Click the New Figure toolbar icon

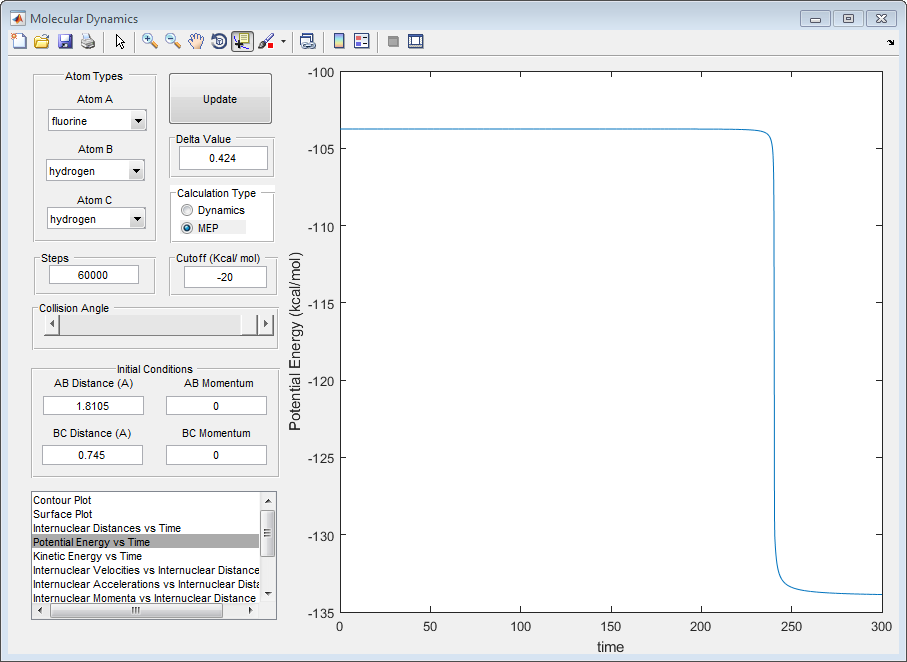pyautogui.click(x=19, y=41)
